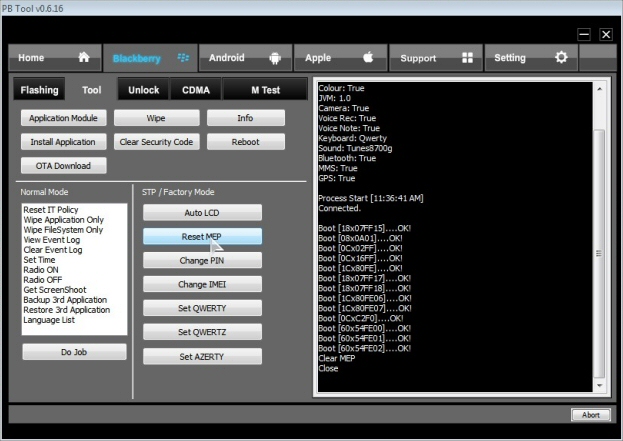The height and width of the screenshot is (441, 623).
Task: Click the Abort button
Action: pos(591,415)
